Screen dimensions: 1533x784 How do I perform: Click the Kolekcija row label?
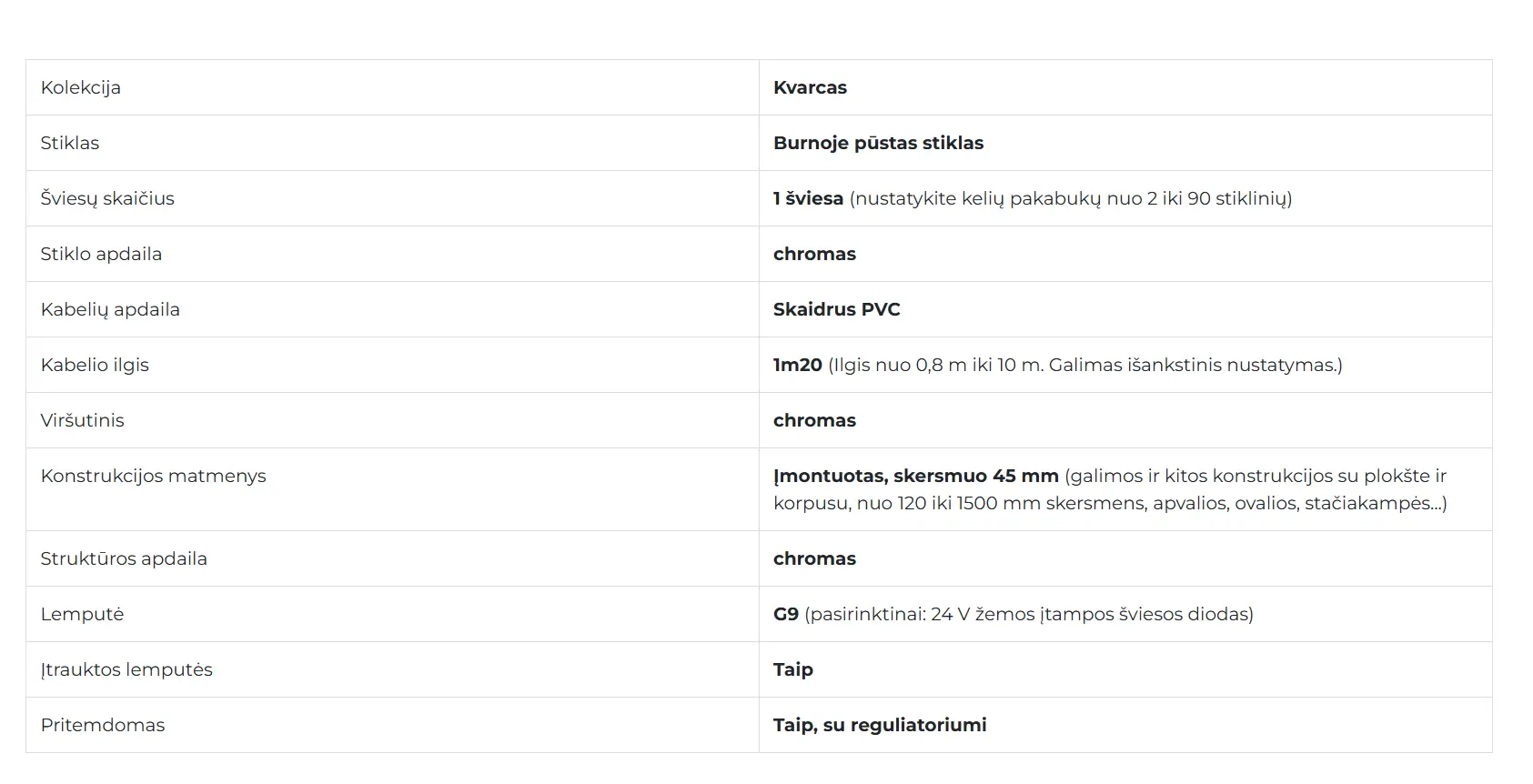point(80,88)
